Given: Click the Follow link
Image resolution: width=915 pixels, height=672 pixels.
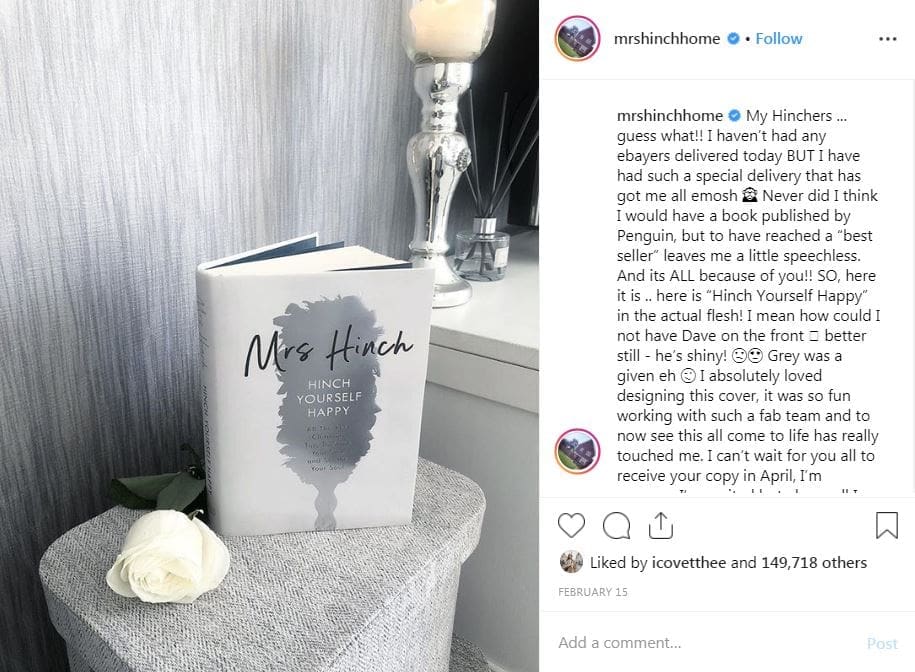Looking at the screenshot, I should 778,38.
